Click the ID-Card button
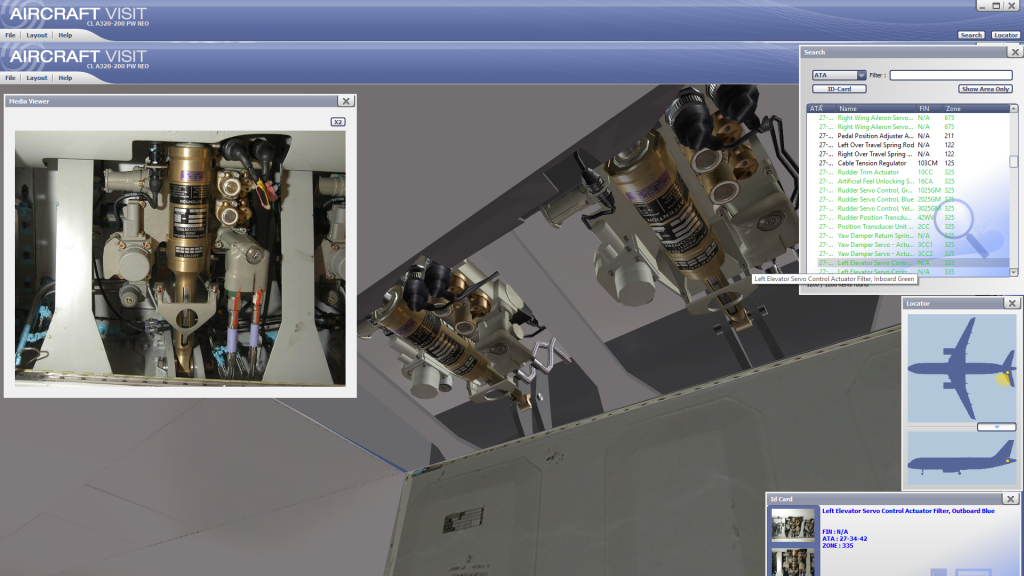Viewport: 1024px width, 576px height. pyautogui.click(x=839, y=89)
